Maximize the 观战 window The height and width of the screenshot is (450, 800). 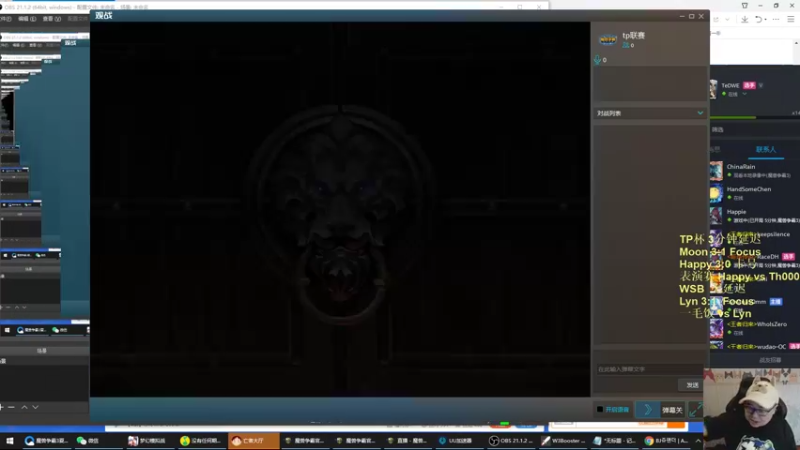click(691, 16)
